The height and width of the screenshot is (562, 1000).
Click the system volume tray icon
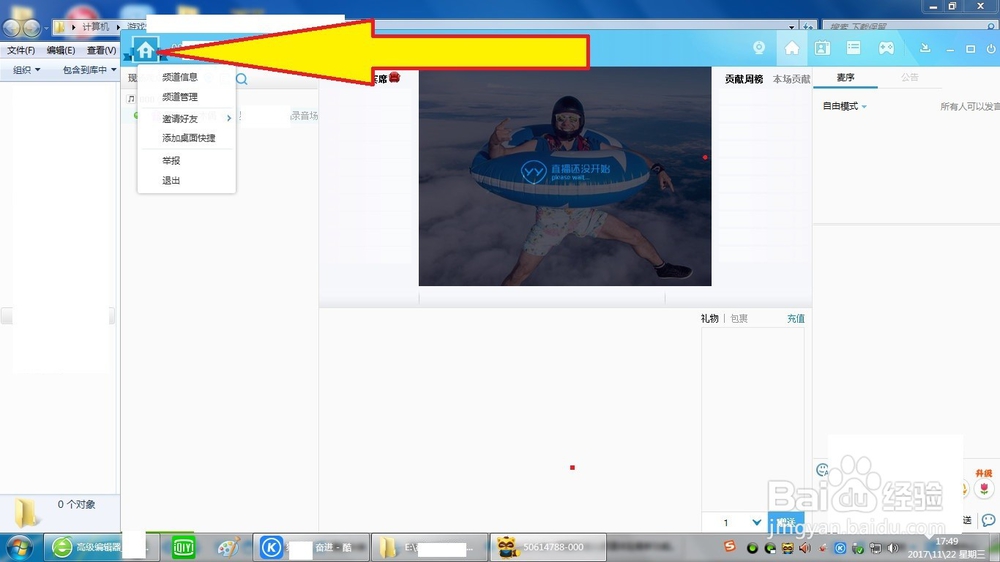893,548
